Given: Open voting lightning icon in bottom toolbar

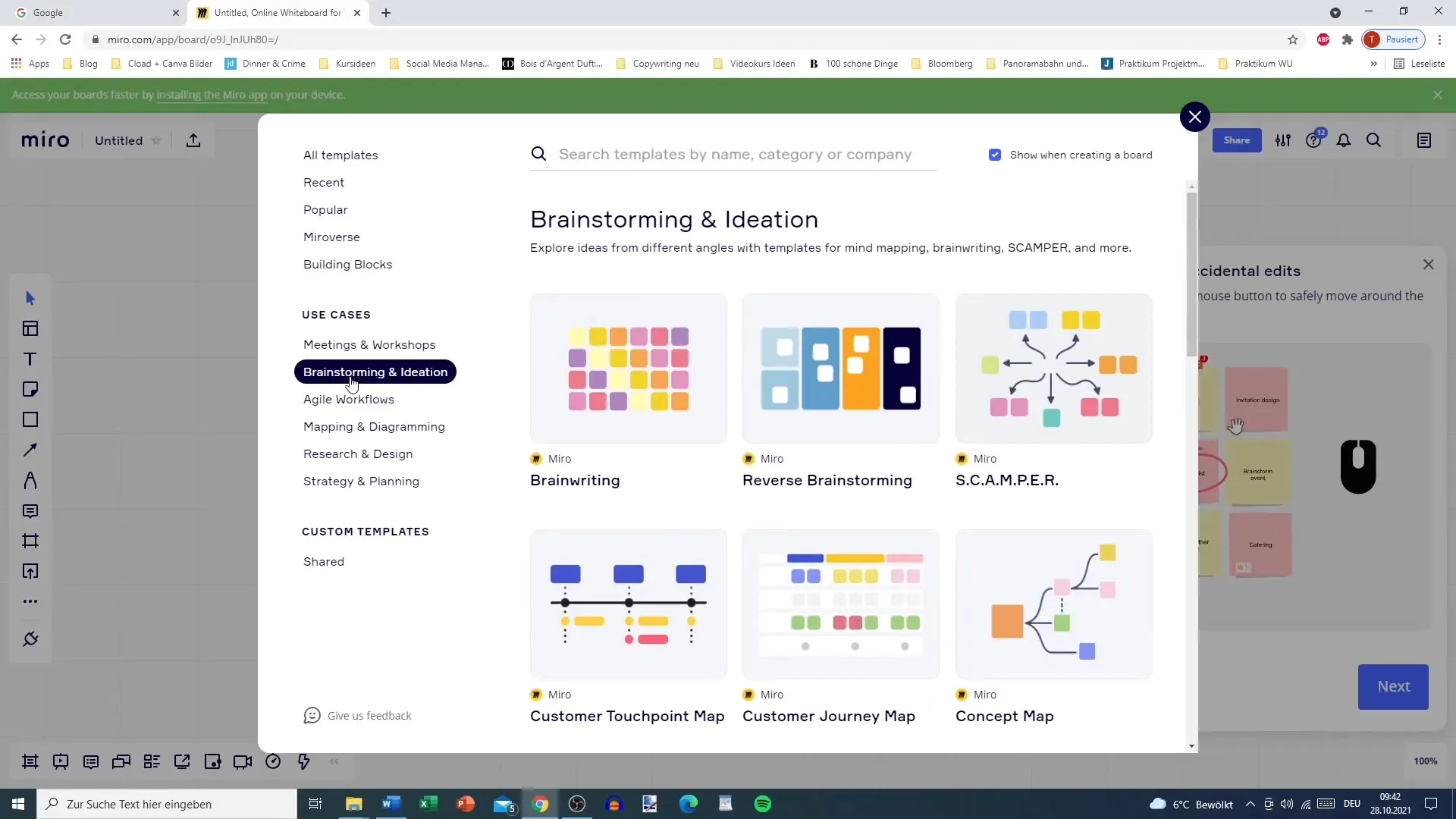Looking at the screenshot, I should tap(303, 761).
